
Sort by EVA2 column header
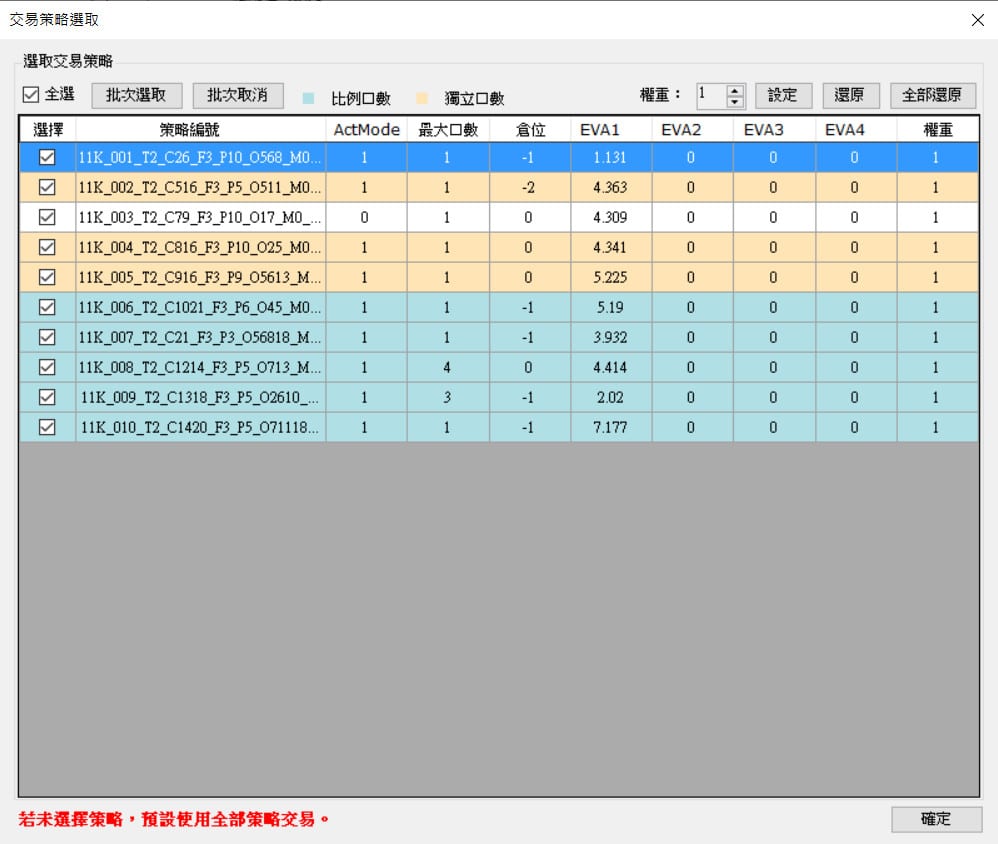point(692,130)
